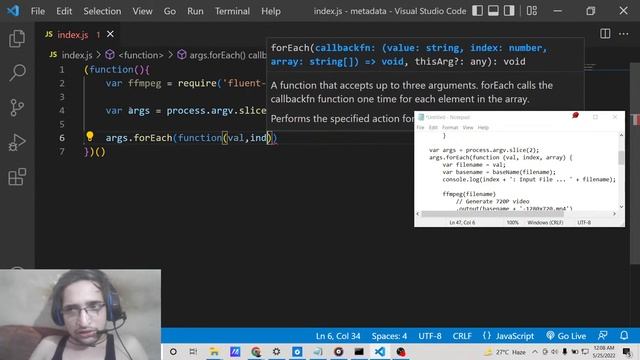Click Notepad scroll up arrow
The height and width of the screenshot is (360, 640).
click(x=621, y=135)
